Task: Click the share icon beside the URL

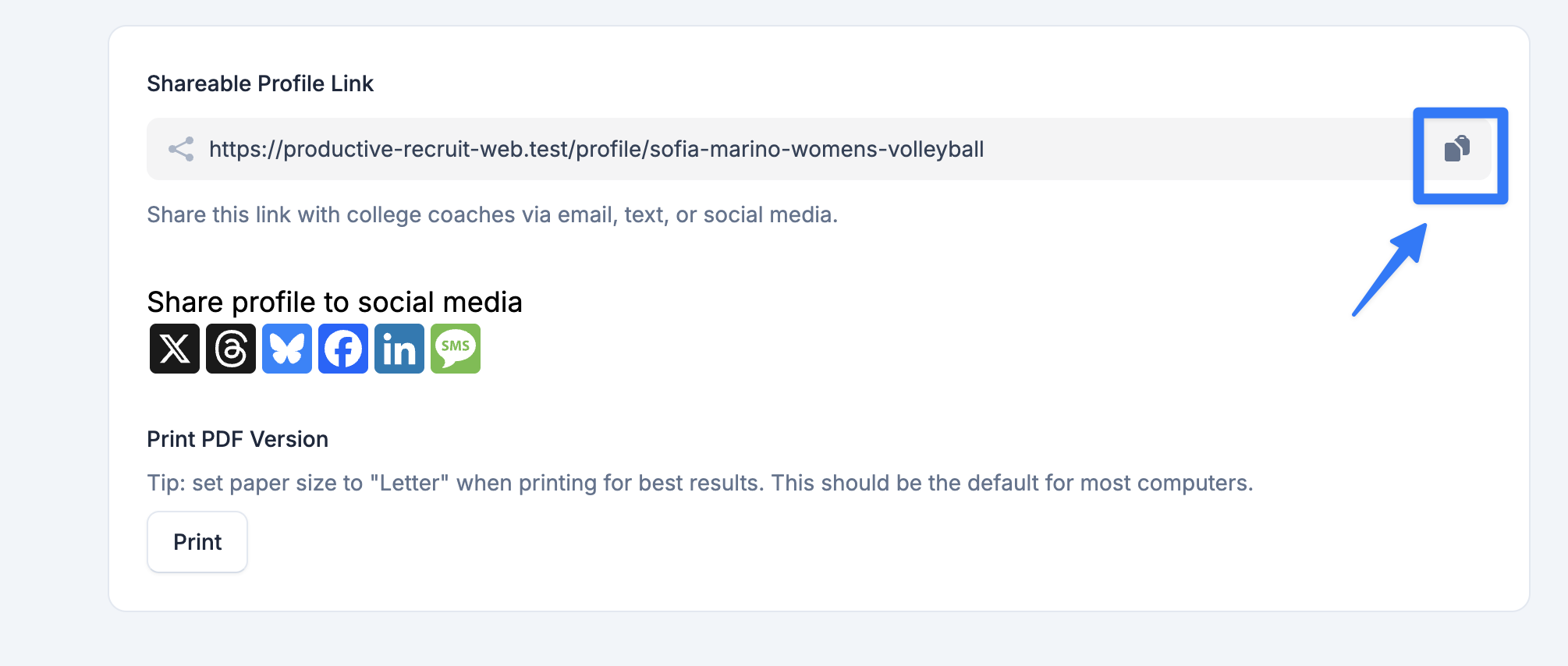Action: pos(181,149)
